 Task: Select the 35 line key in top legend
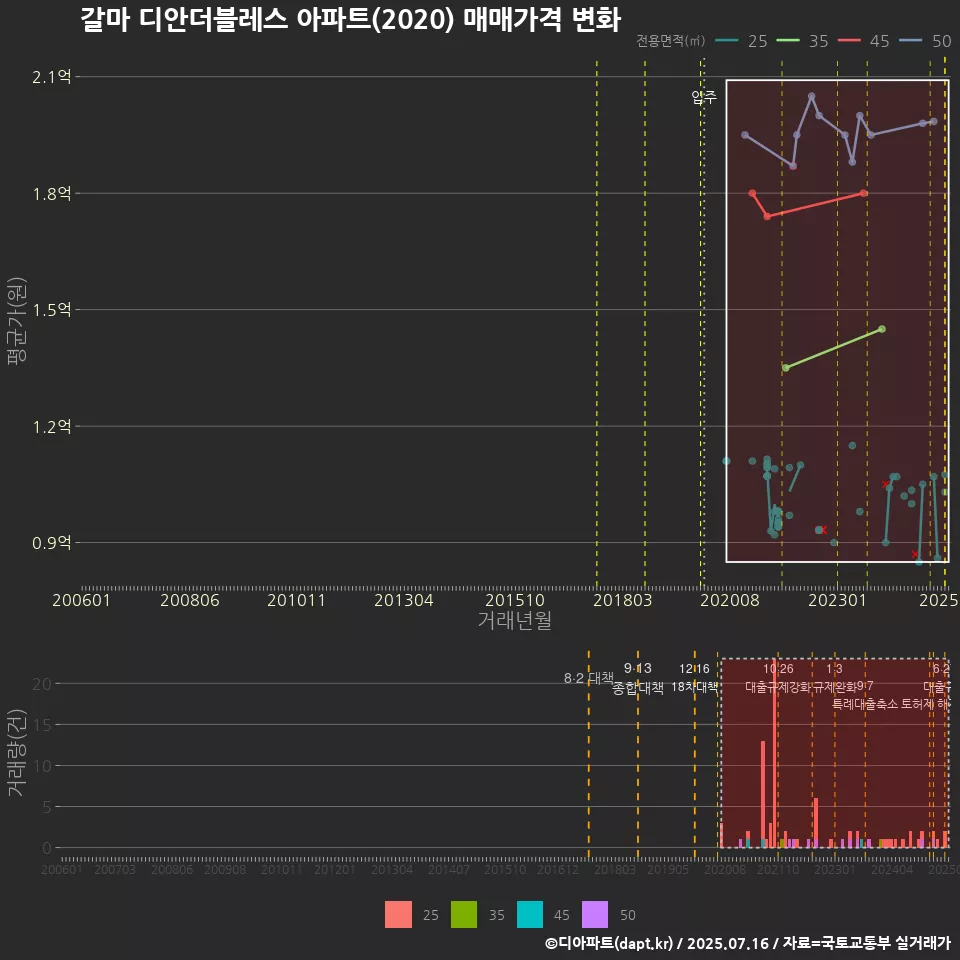click(788, 41)
